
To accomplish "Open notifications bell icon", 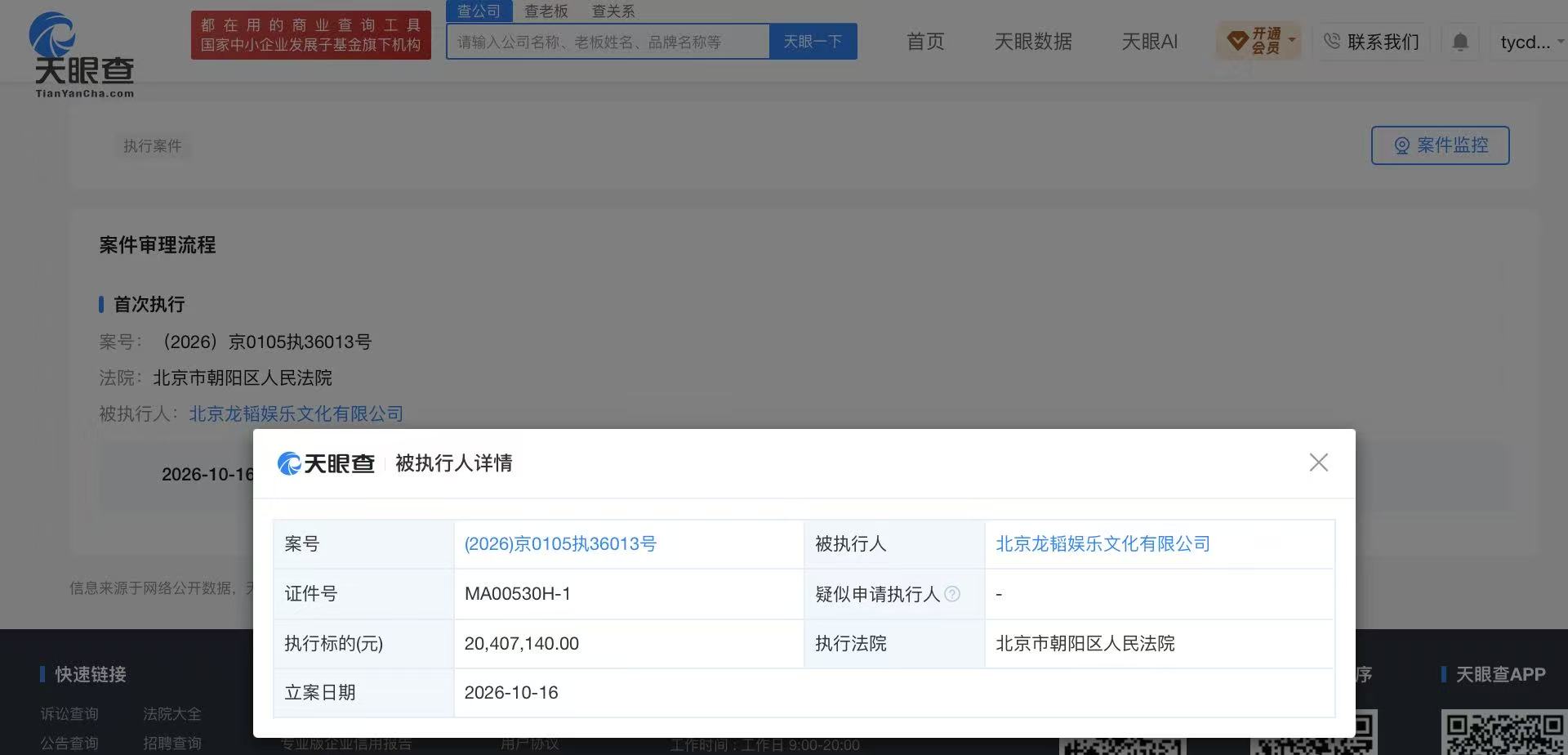I will 1460,42.
